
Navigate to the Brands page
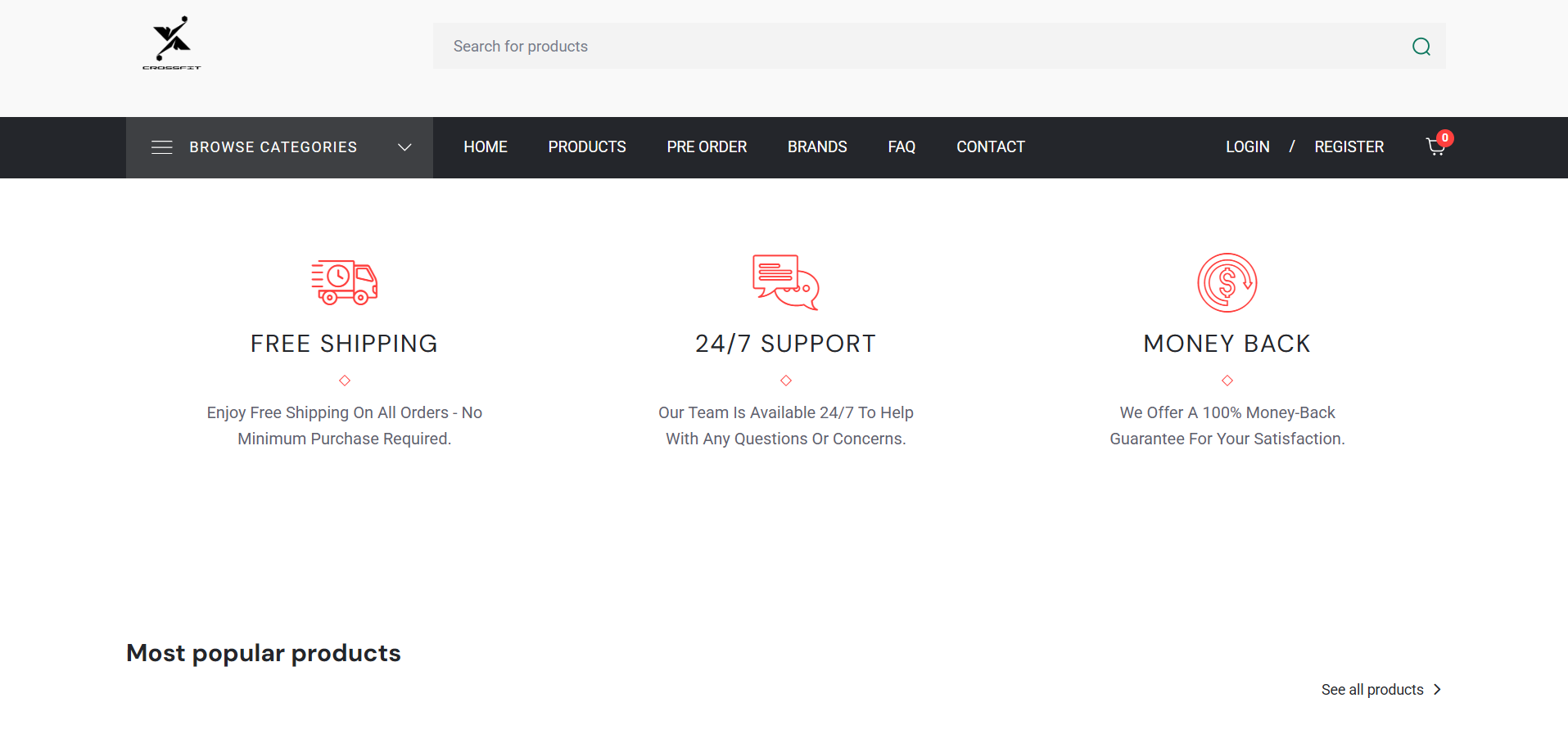817,147
